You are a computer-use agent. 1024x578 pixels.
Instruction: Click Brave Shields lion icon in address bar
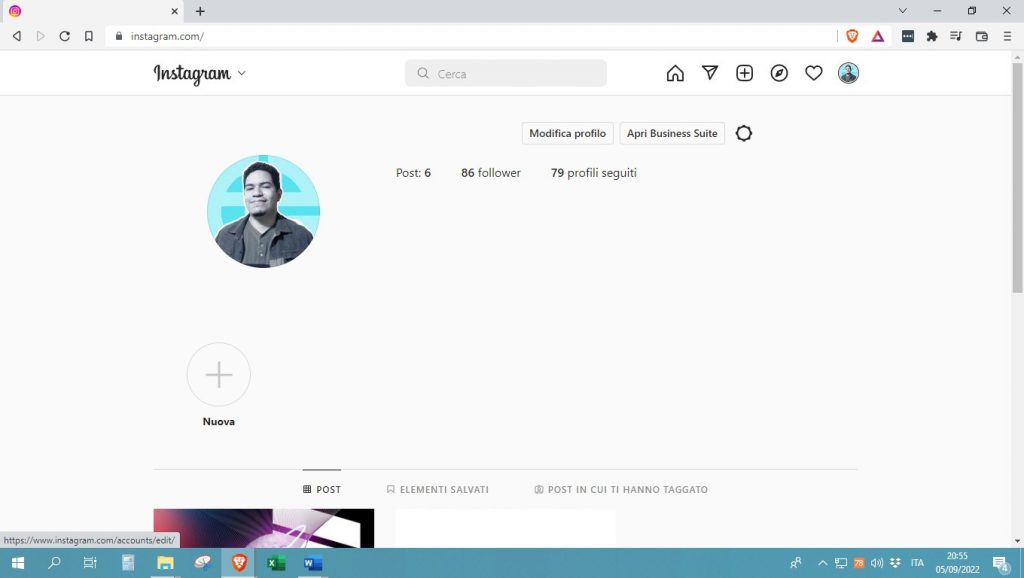(852, 36)
